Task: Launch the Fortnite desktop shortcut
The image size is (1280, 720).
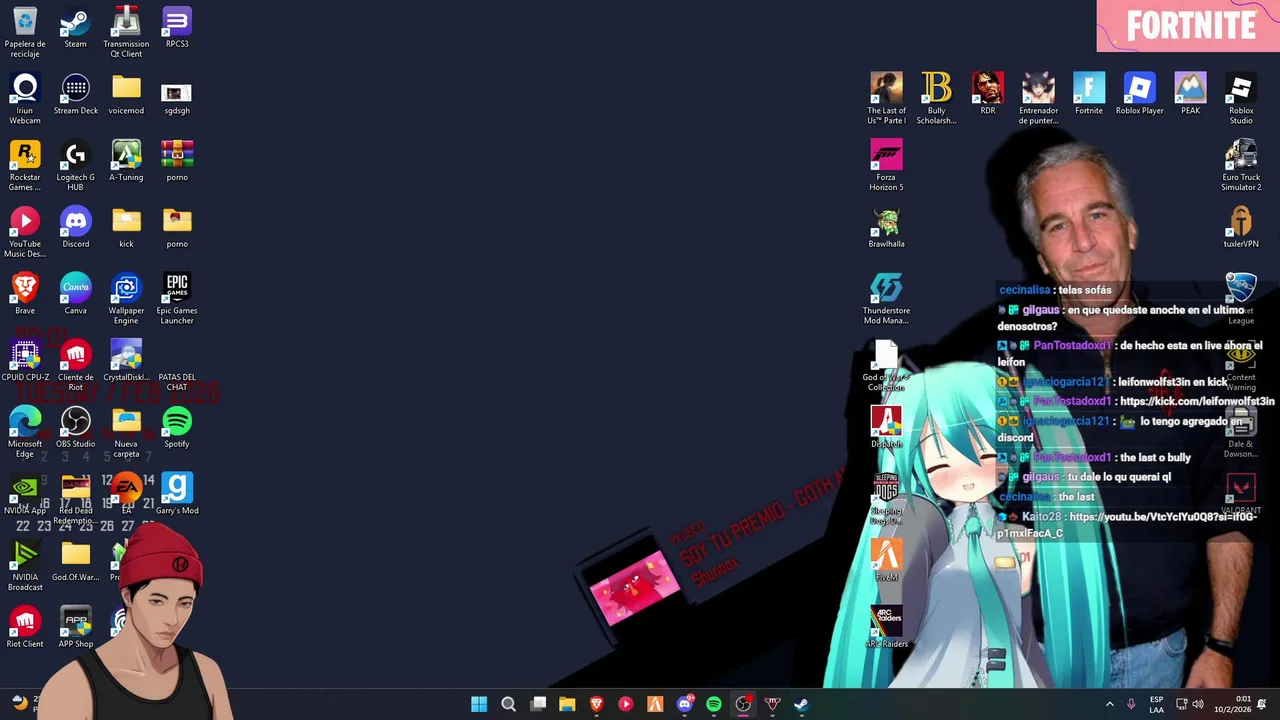Action: (x=1089, y=95)
